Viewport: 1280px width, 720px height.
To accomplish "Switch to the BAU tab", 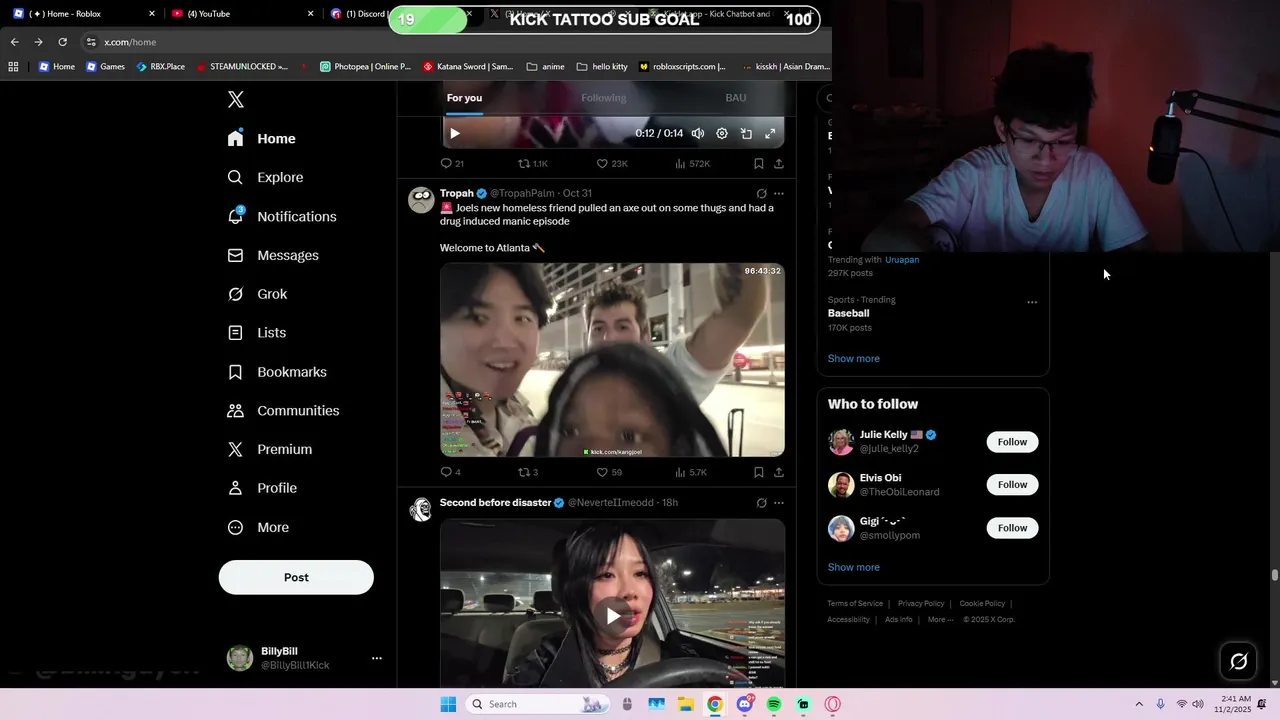I will pos(736,98).
